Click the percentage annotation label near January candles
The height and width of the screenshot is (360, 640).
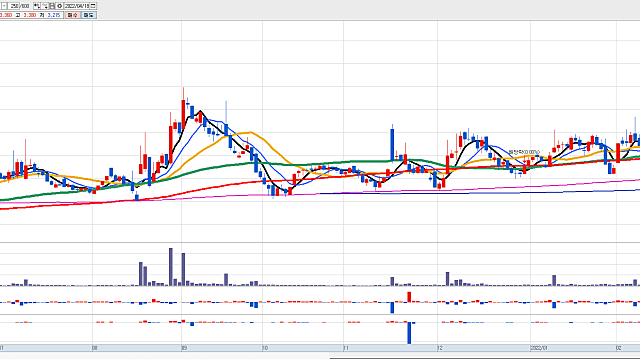pyautogui.click(x=524, y=152)
